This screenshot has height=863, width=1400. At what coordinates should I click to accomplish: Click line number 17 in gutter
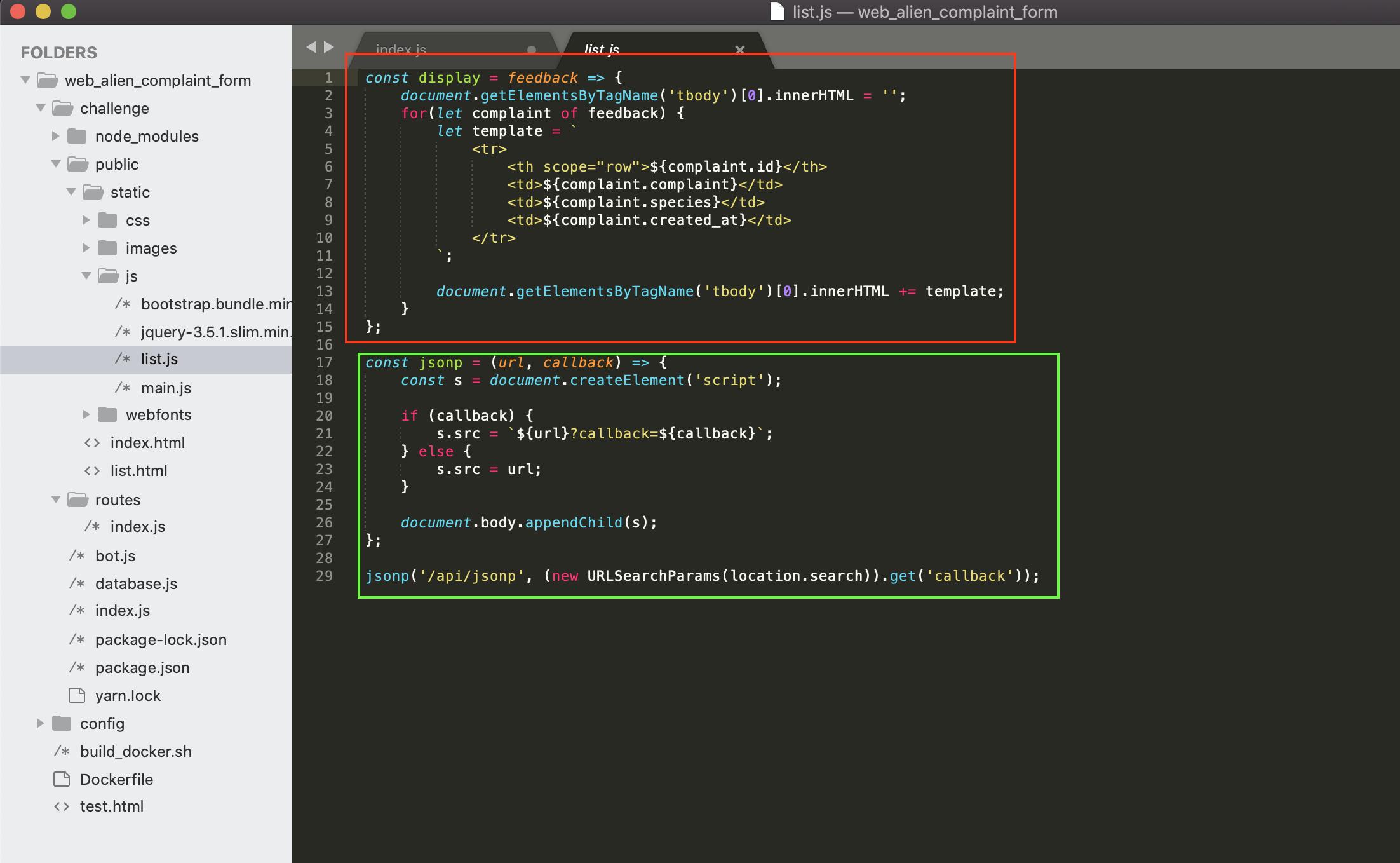(324, 362)
